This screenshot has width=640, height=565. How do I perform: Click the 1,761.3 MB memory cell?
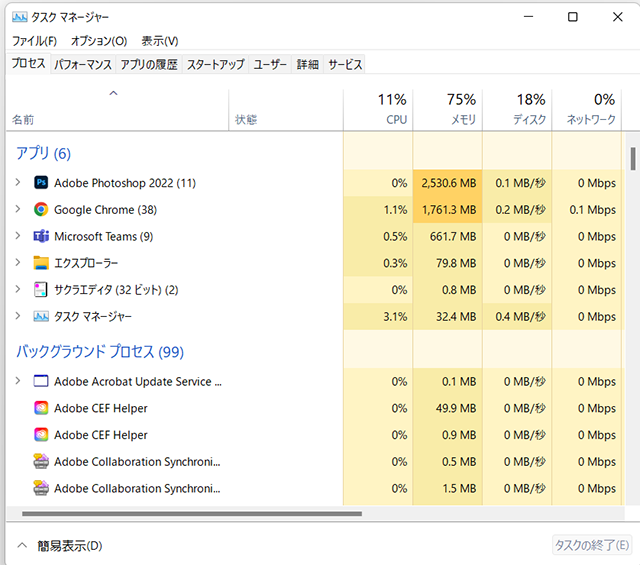(x=447, y=209)
